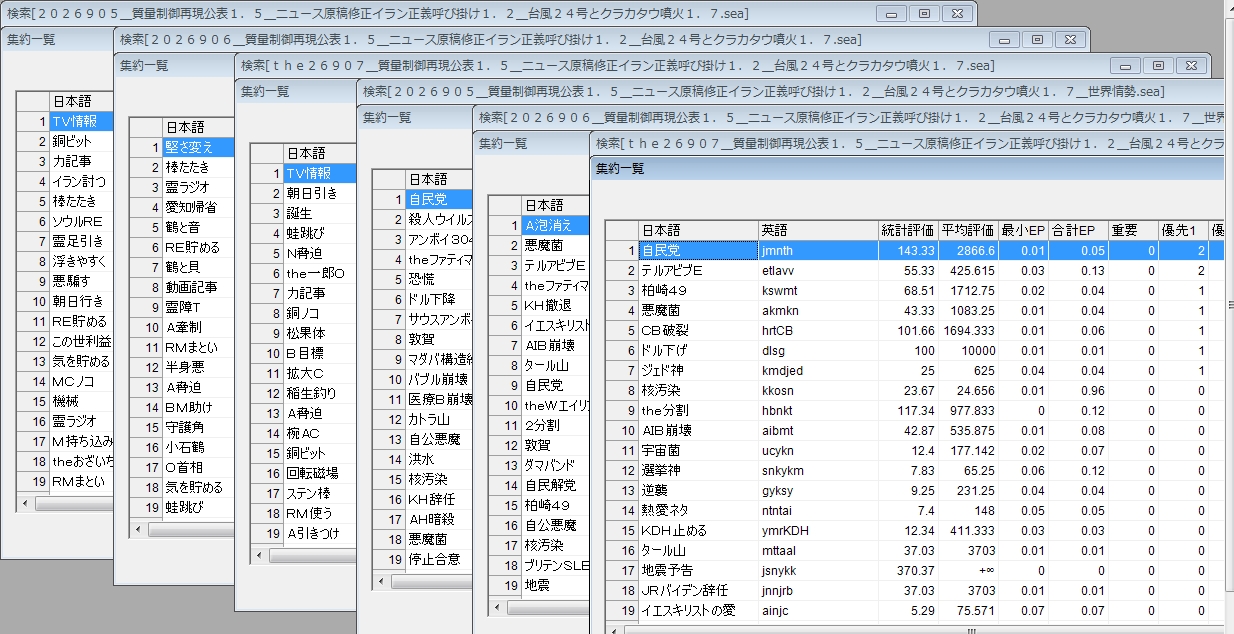Sort front table by 統計評価 column header
The image size is (1234, 634).
[x=908, y=230]
